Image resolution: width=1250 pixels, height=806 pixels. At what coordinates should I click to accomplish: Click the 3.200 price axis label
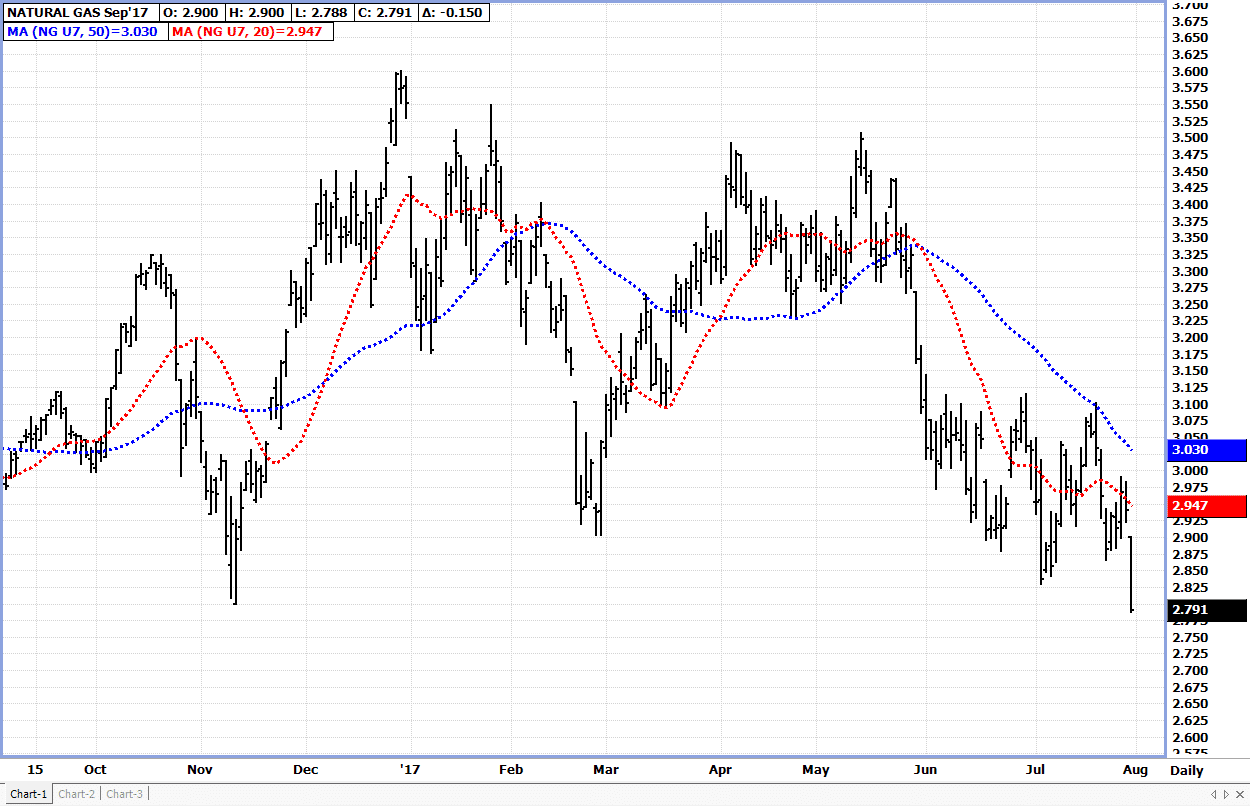[1188, 338]
